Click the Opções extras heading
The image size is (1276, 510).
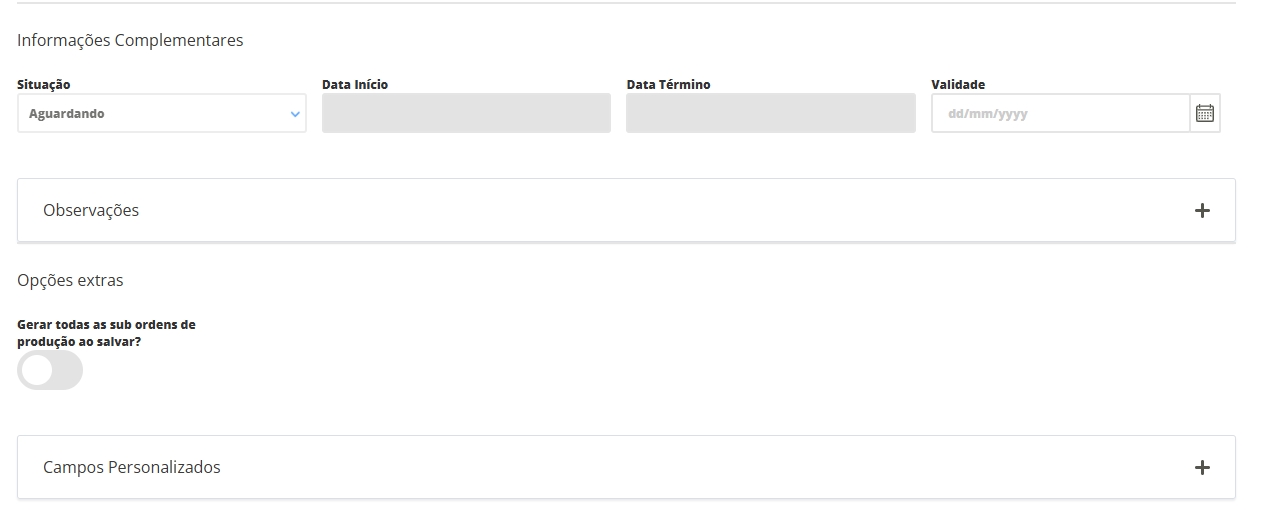[x=70, y=281]
